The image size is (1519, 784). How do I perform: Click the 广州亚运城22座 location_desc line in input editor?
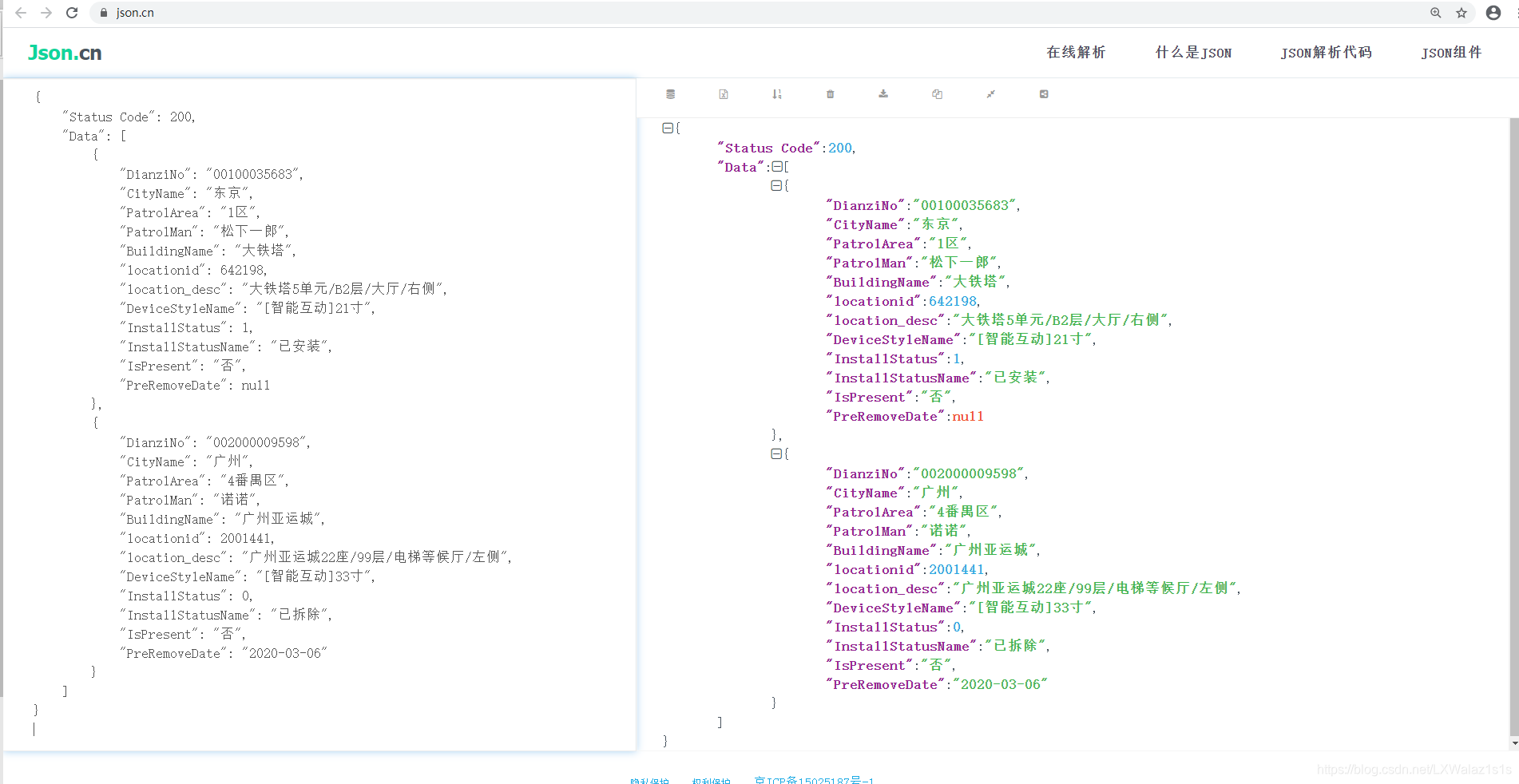tap(316, 557)
